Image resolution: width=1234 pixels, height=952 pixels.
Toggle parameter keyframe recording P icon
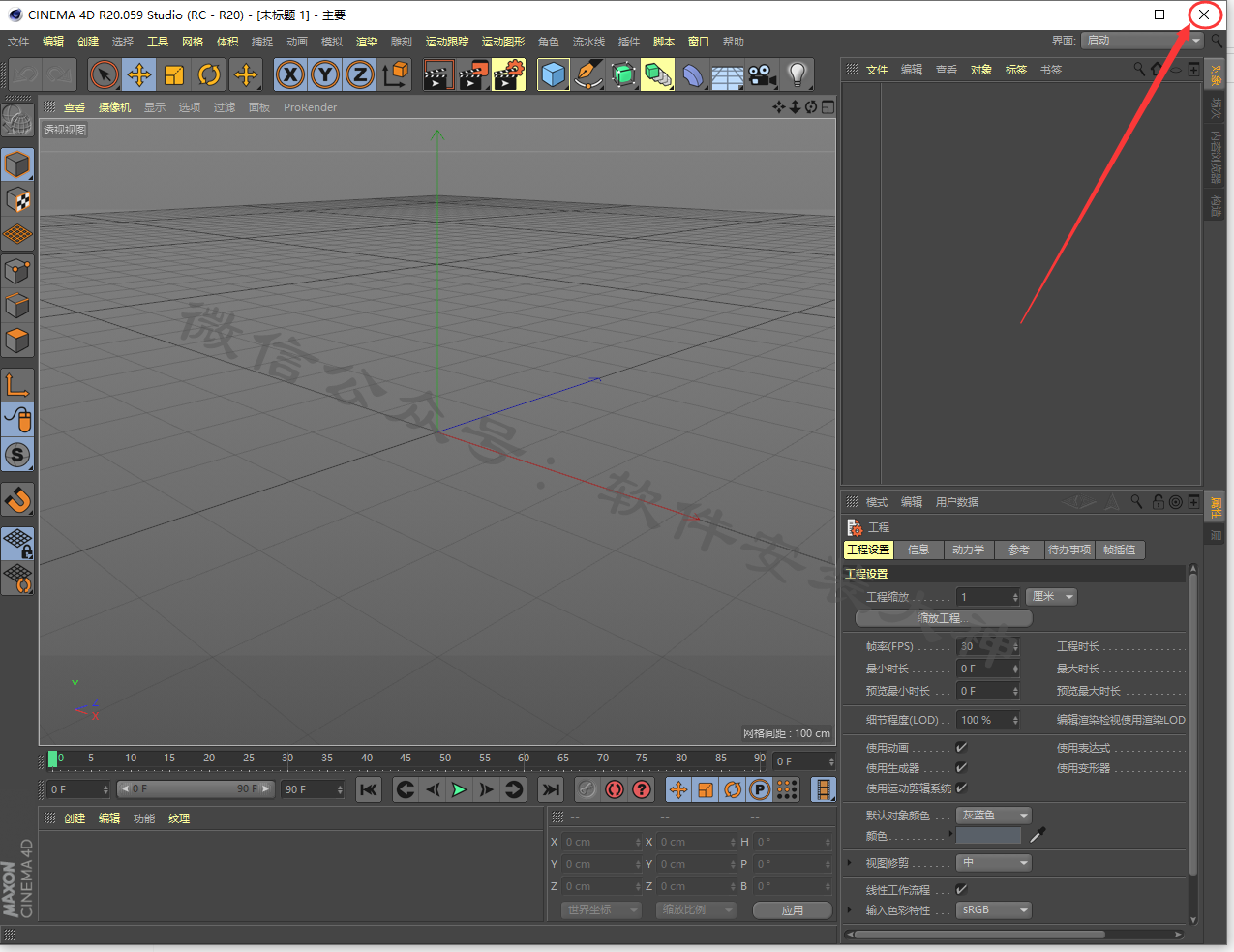pos(760,790)
